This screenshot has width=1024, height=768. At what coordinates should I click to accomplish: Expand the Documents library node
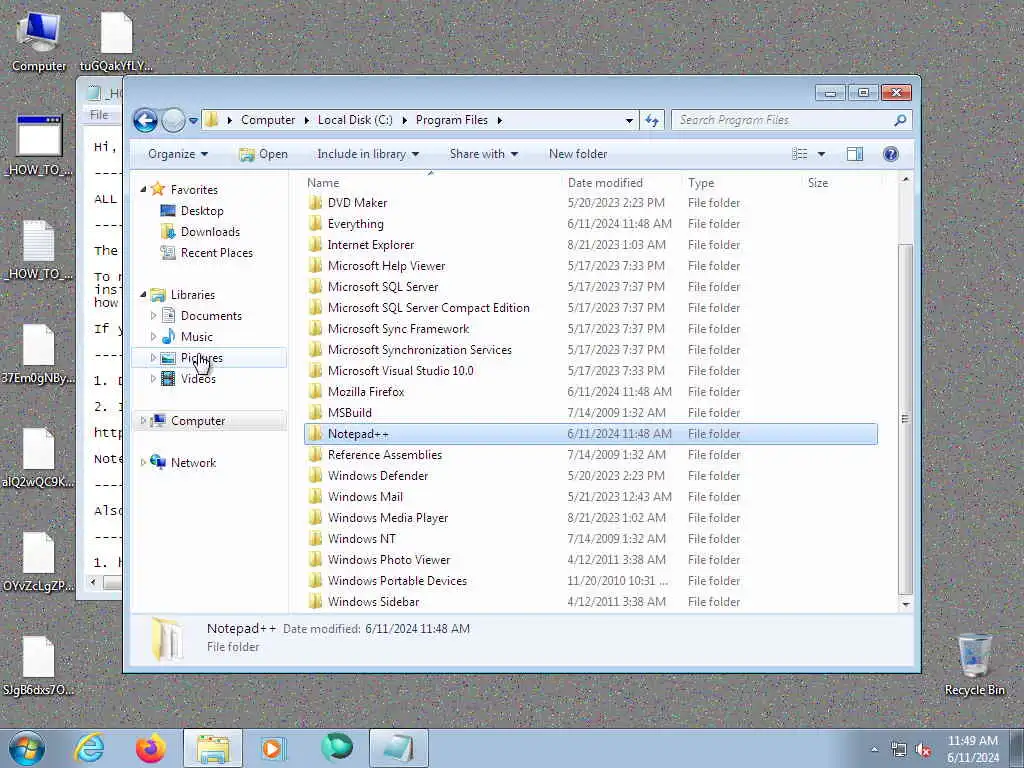point(153,316)
